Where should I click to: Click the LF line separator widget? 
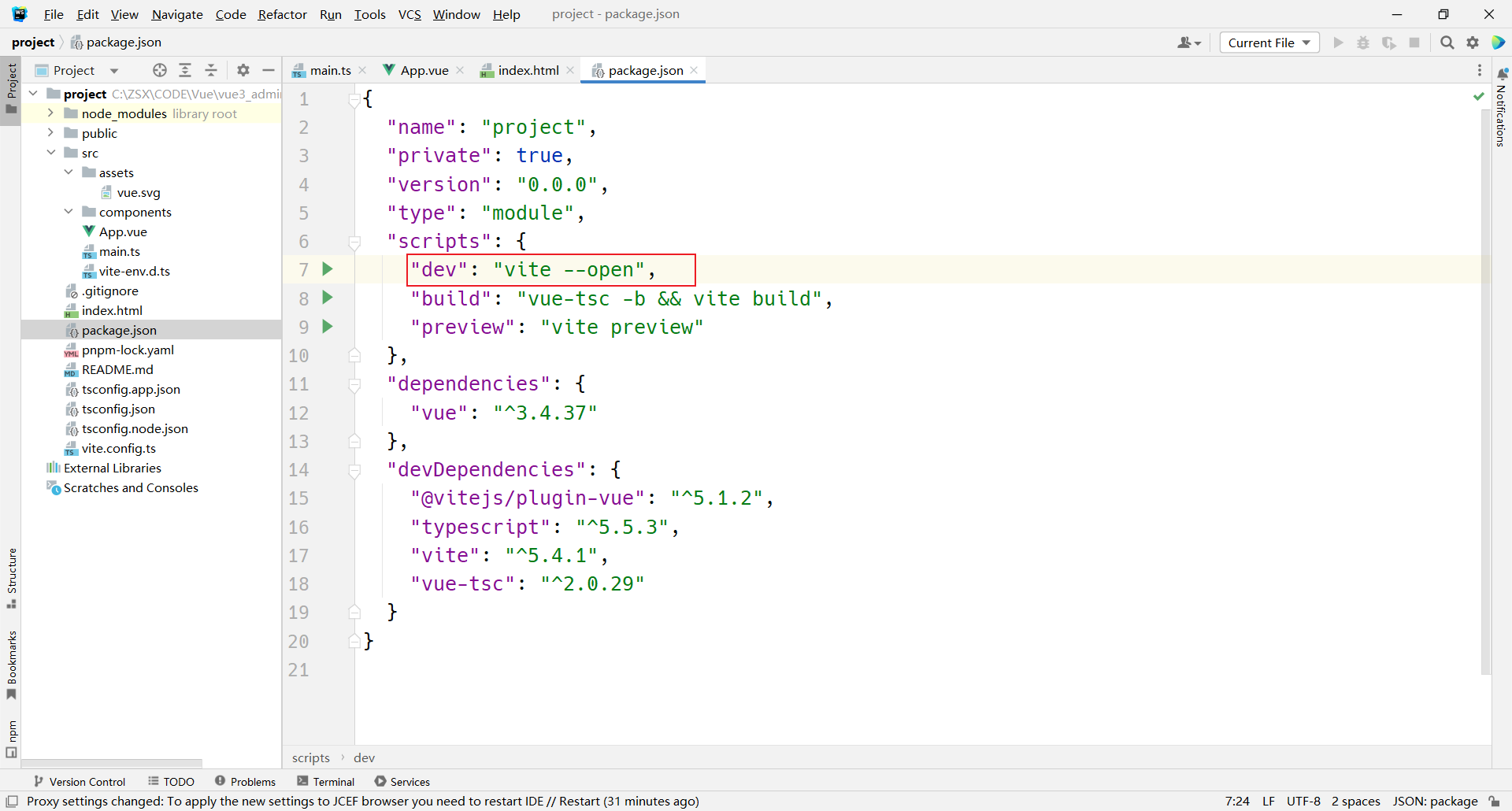click(1269, 801)
